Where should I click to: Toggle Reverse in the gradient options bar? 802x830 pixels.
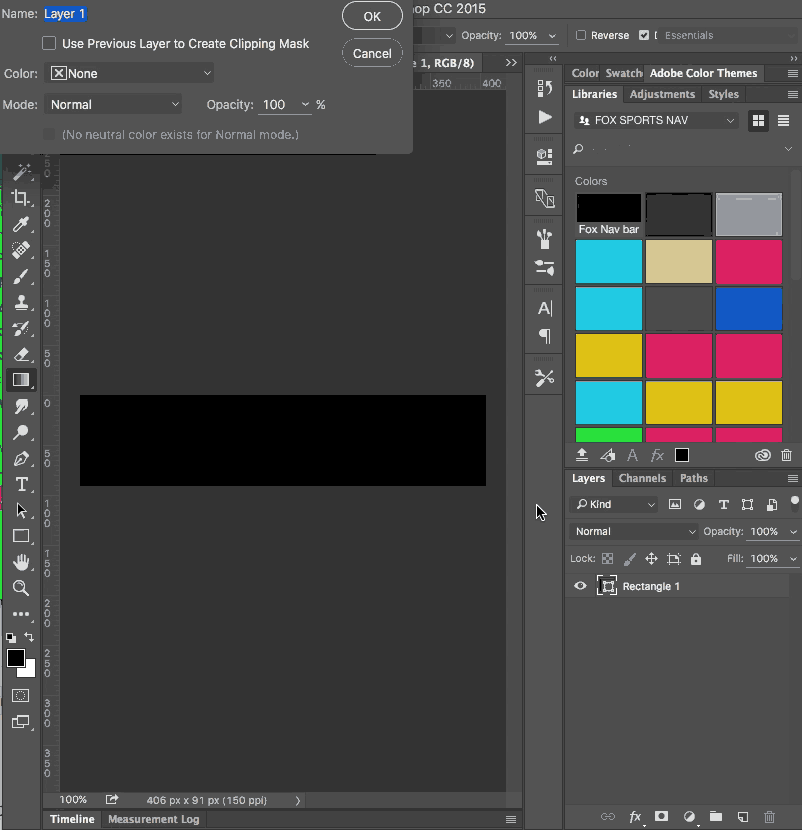[579, 34]
